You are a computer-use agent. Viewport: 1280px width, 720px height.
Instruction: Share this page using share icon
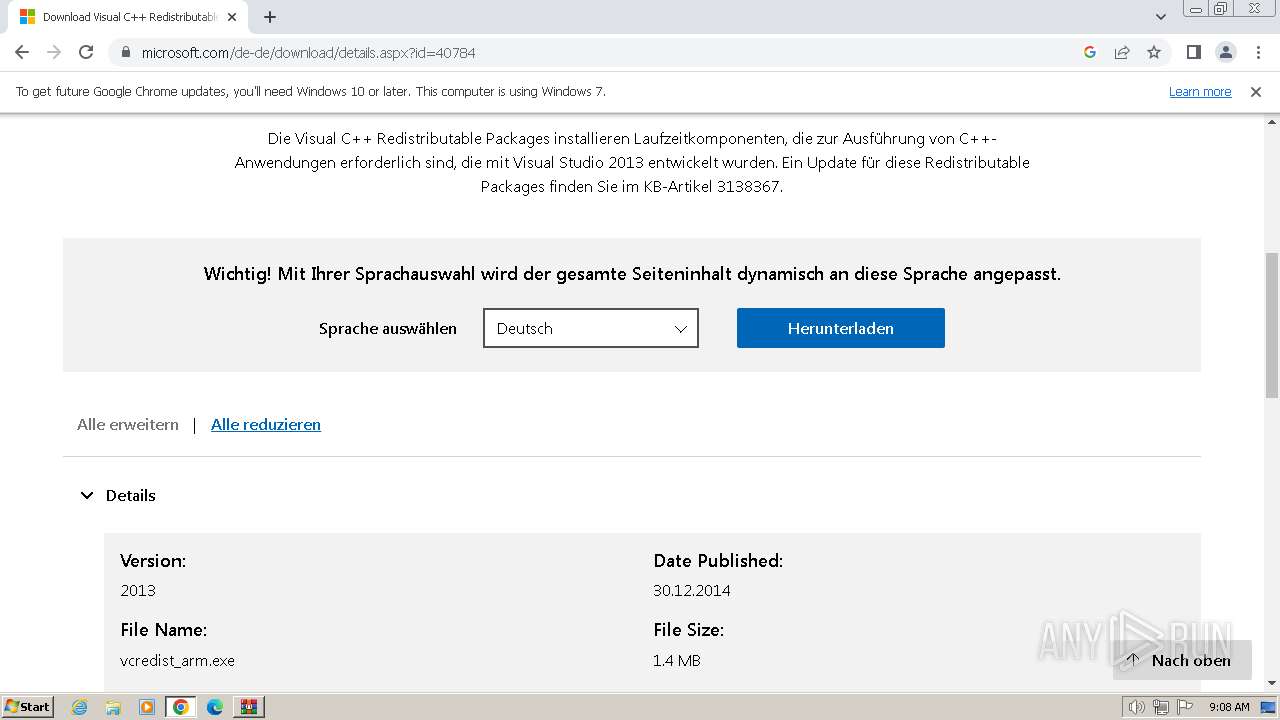[x=1122, y=52]
